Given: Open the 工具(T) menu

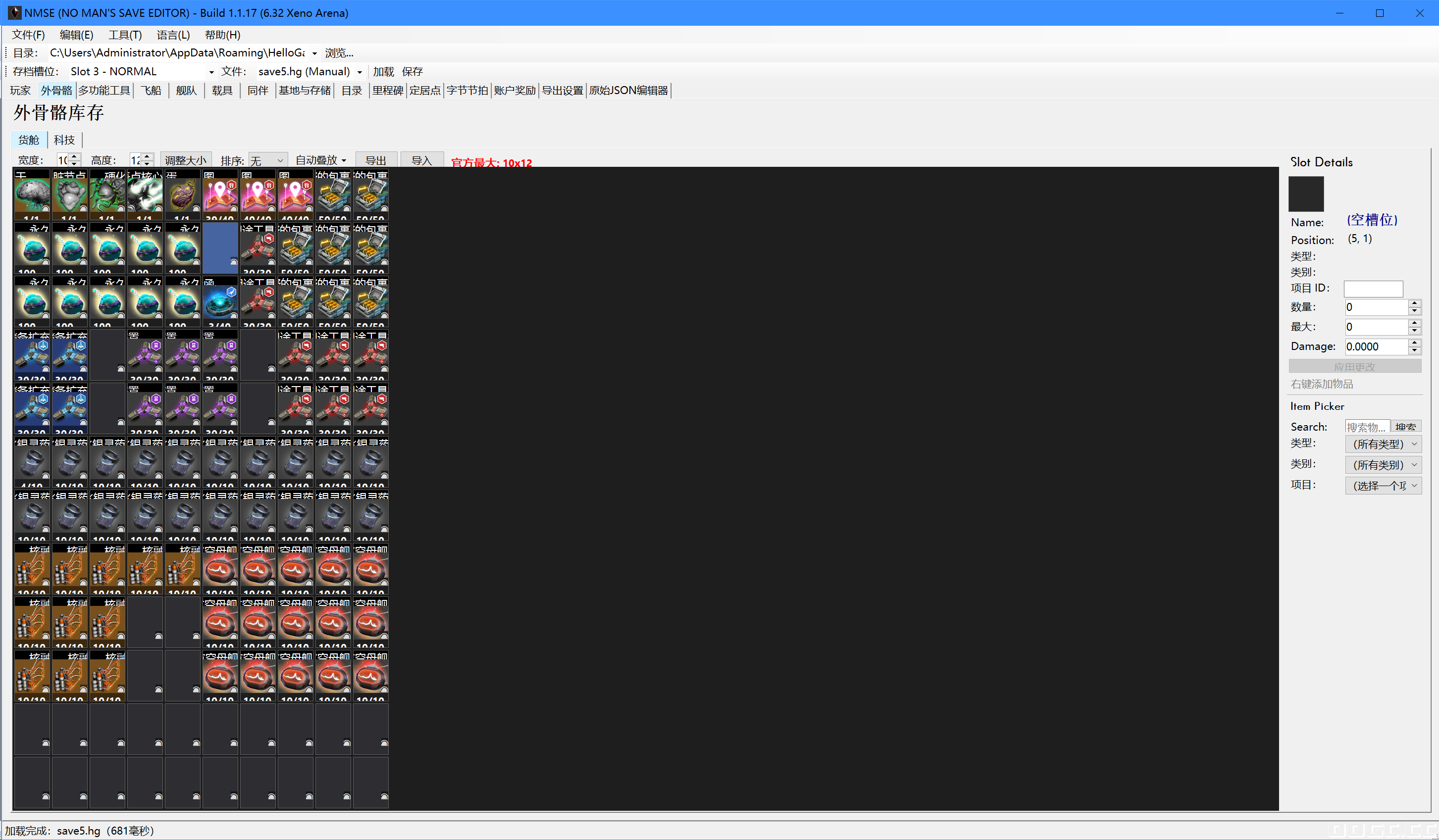Looking at the screenshot, I should [125, 35].
